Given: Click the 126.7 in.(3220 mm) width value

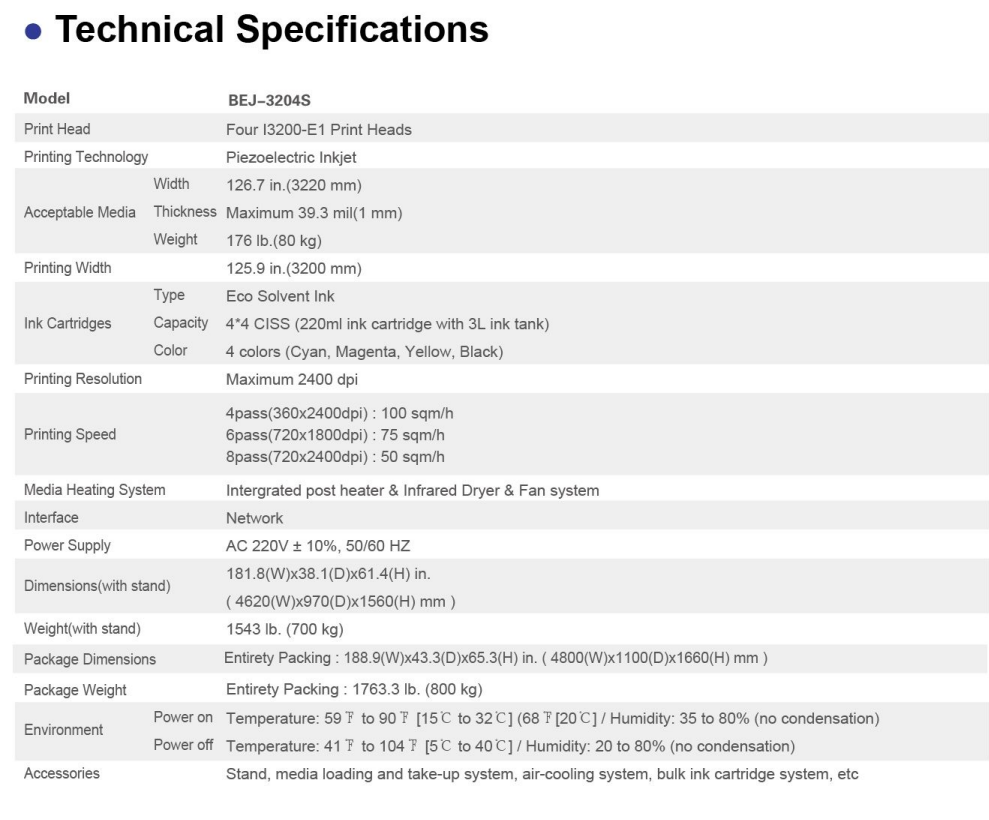Looking at the screenshot, I should 294,185.
